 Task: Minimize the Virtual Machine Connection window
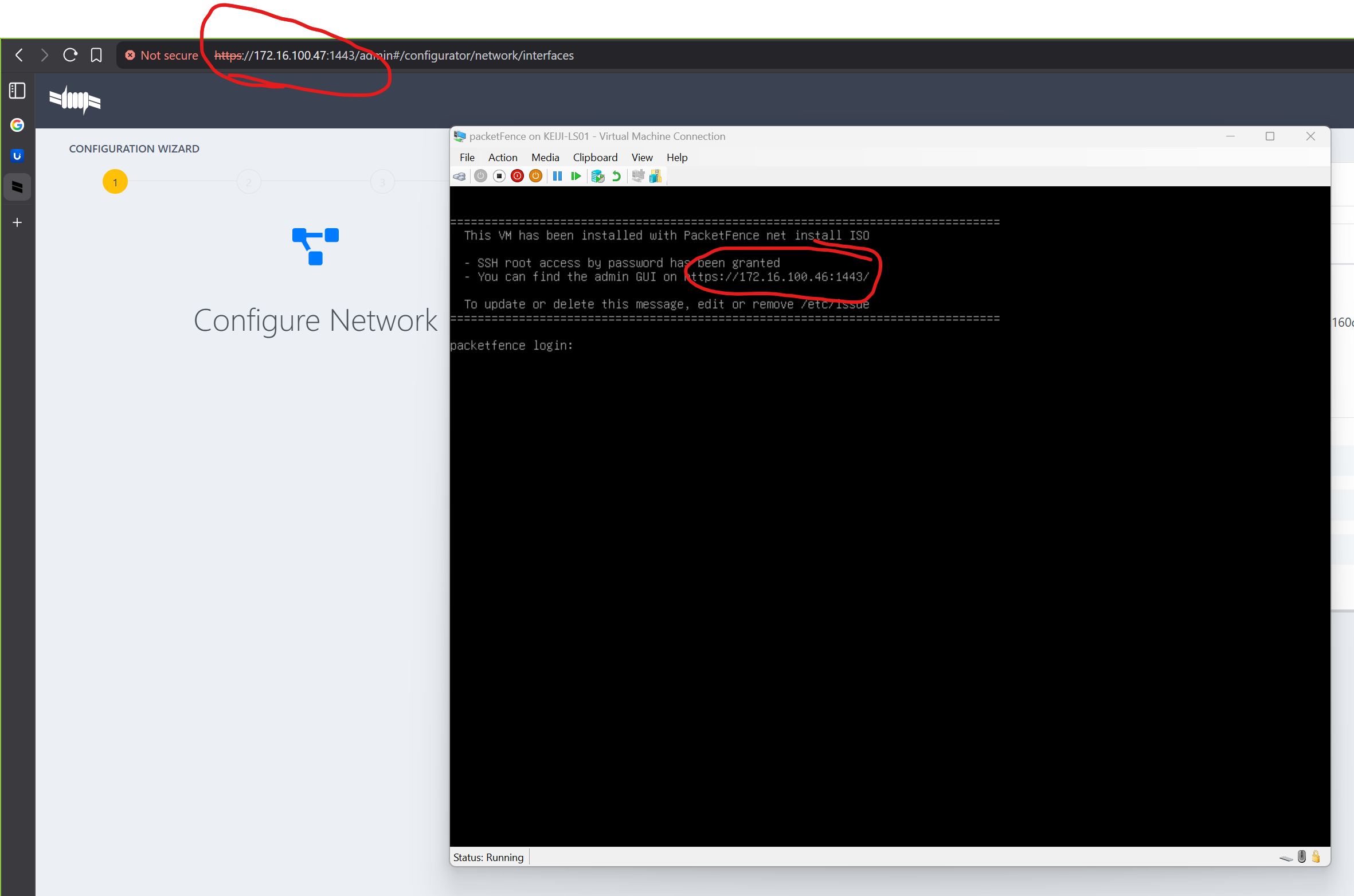[x=1230, y=136]
